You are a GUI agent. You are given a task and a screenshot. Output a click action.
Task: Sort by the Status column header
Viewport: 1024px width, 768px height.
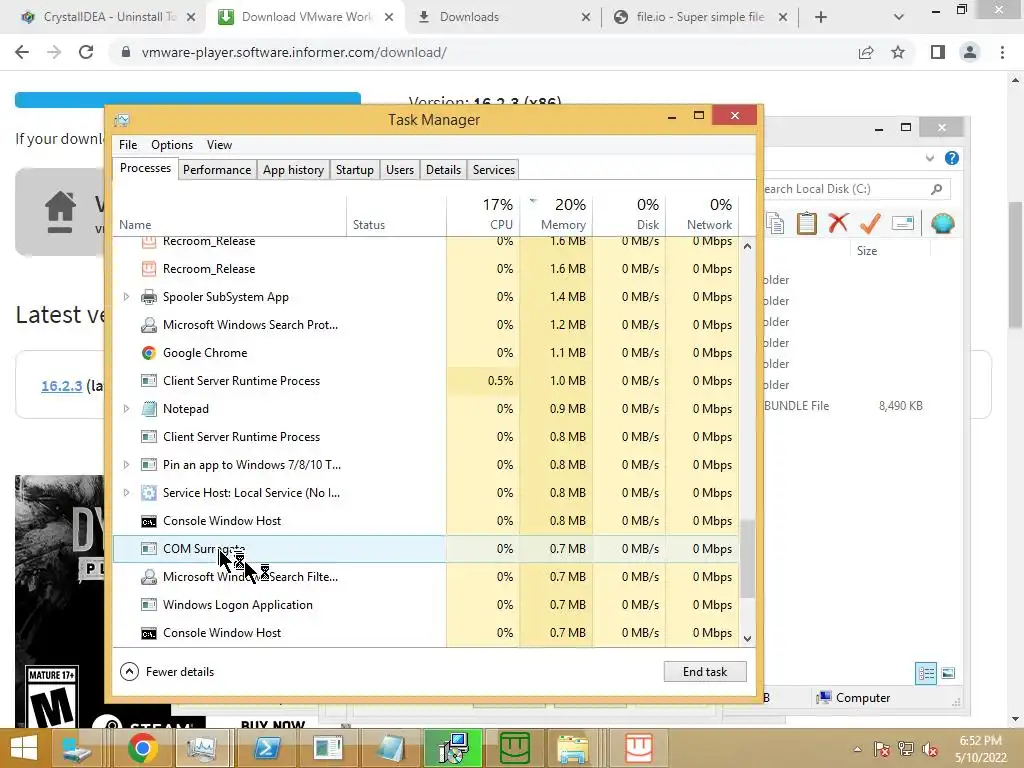(396, 216)
